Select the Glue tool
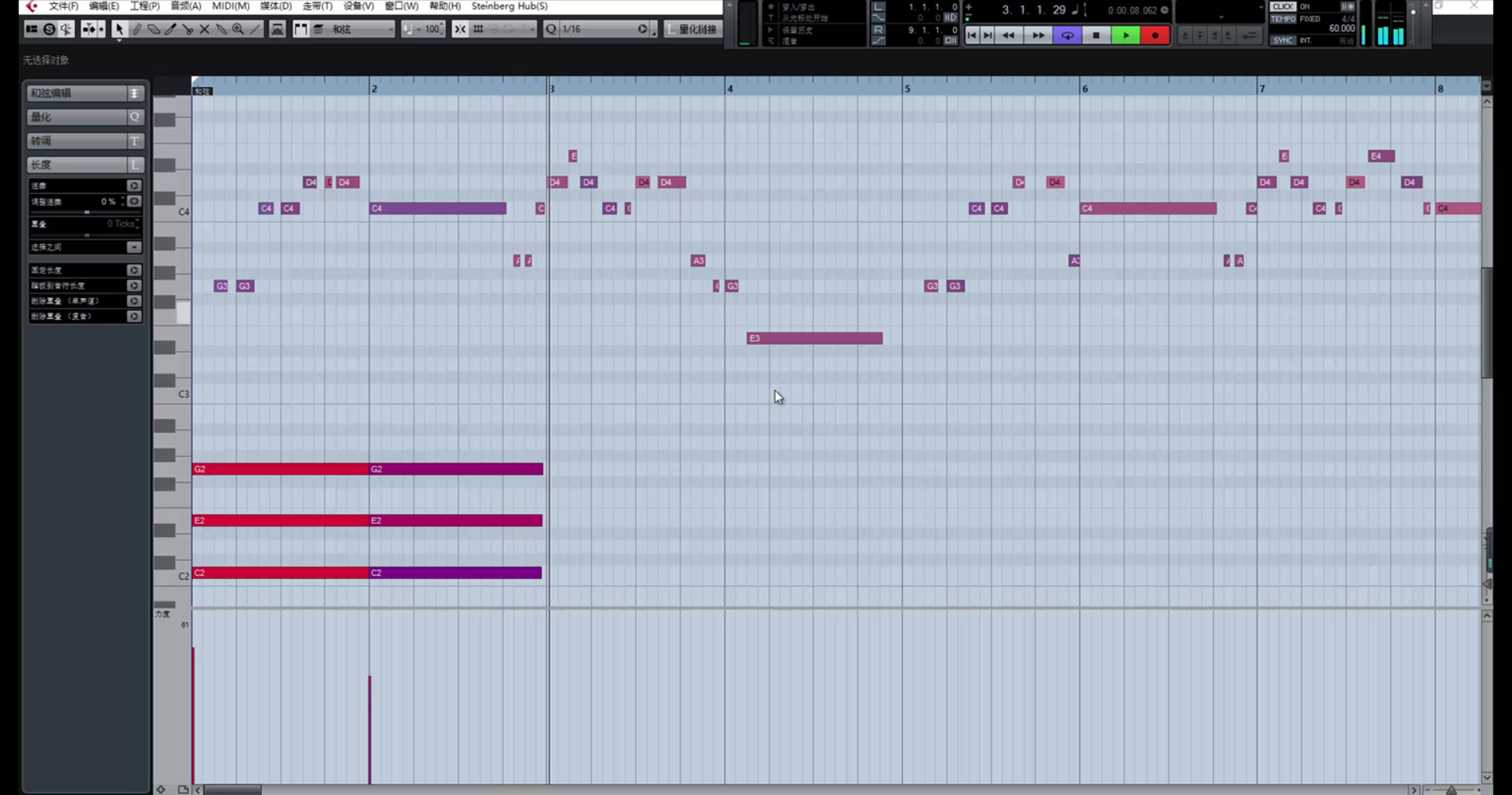 [x=221, y=29]
